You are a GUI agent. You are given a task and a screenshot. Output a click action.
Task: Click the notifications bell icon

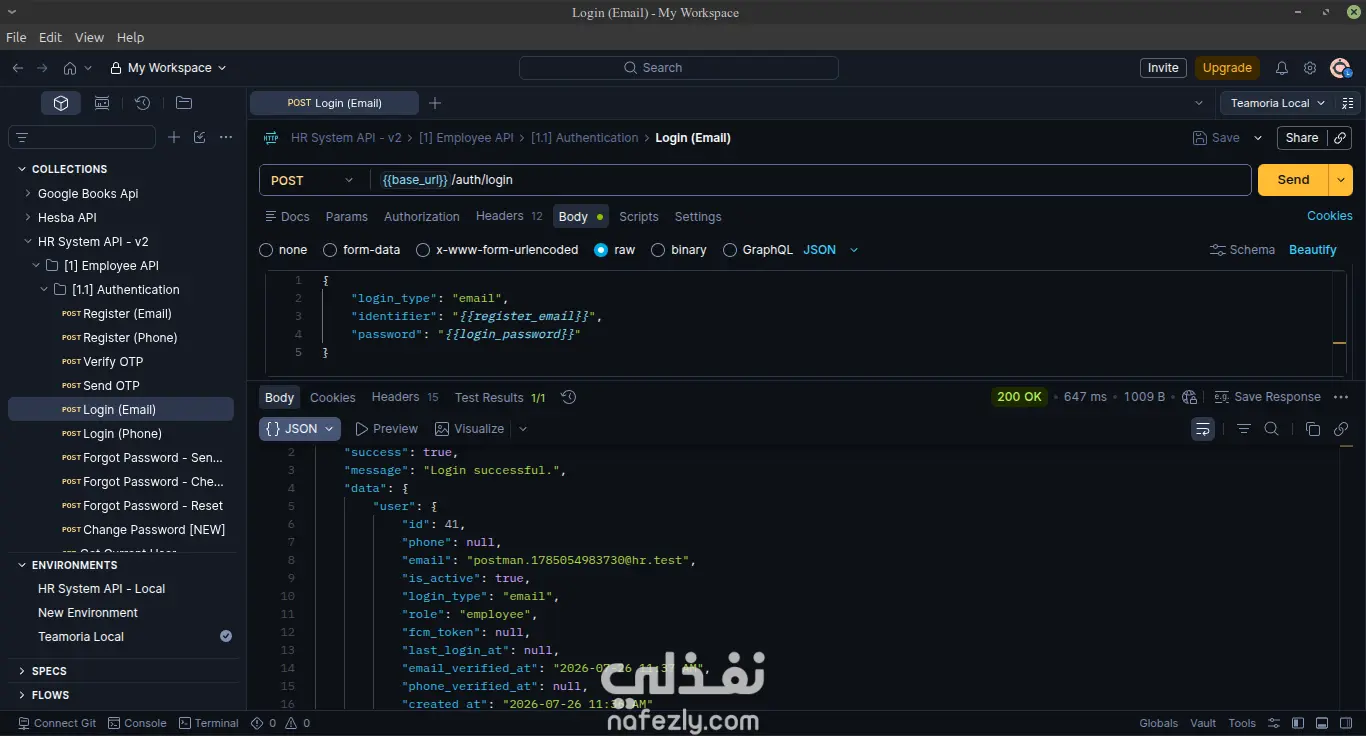coord(1281,68)
